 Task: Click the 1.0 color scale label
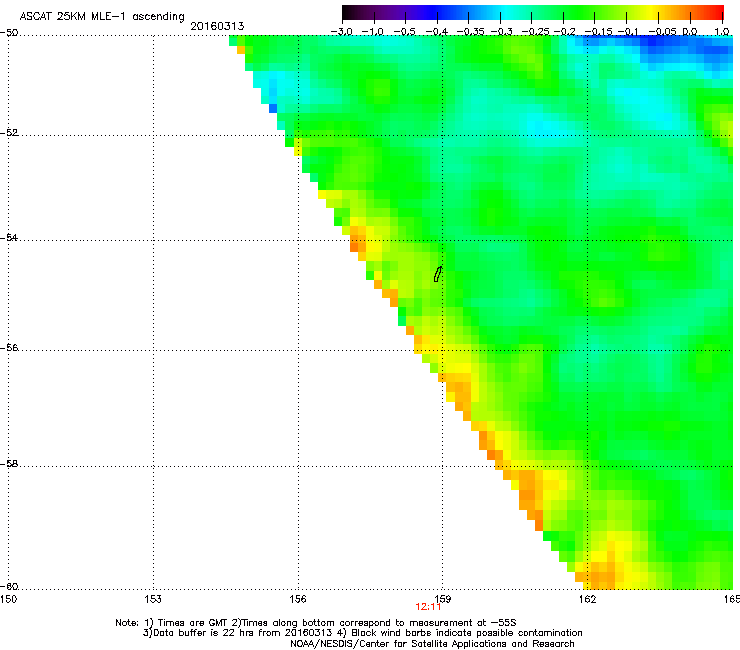pyautogui.click(x=722, y=32)
